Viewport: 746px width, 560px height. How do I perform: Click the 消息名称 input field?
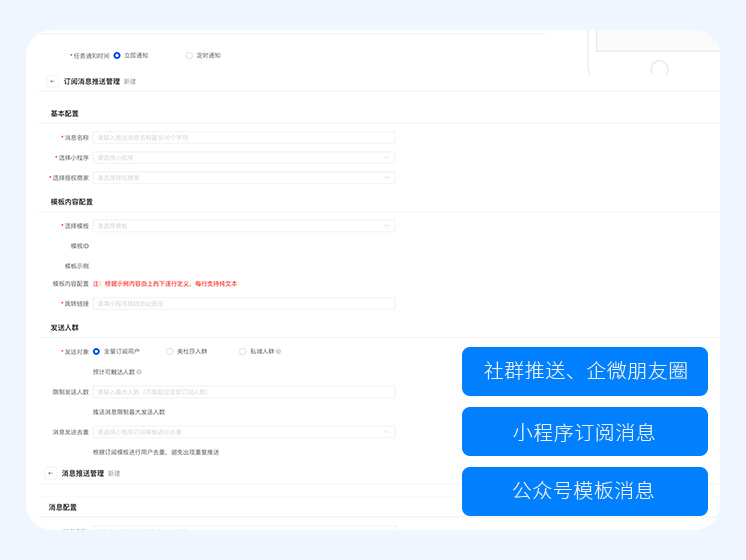tap(244, 138)
